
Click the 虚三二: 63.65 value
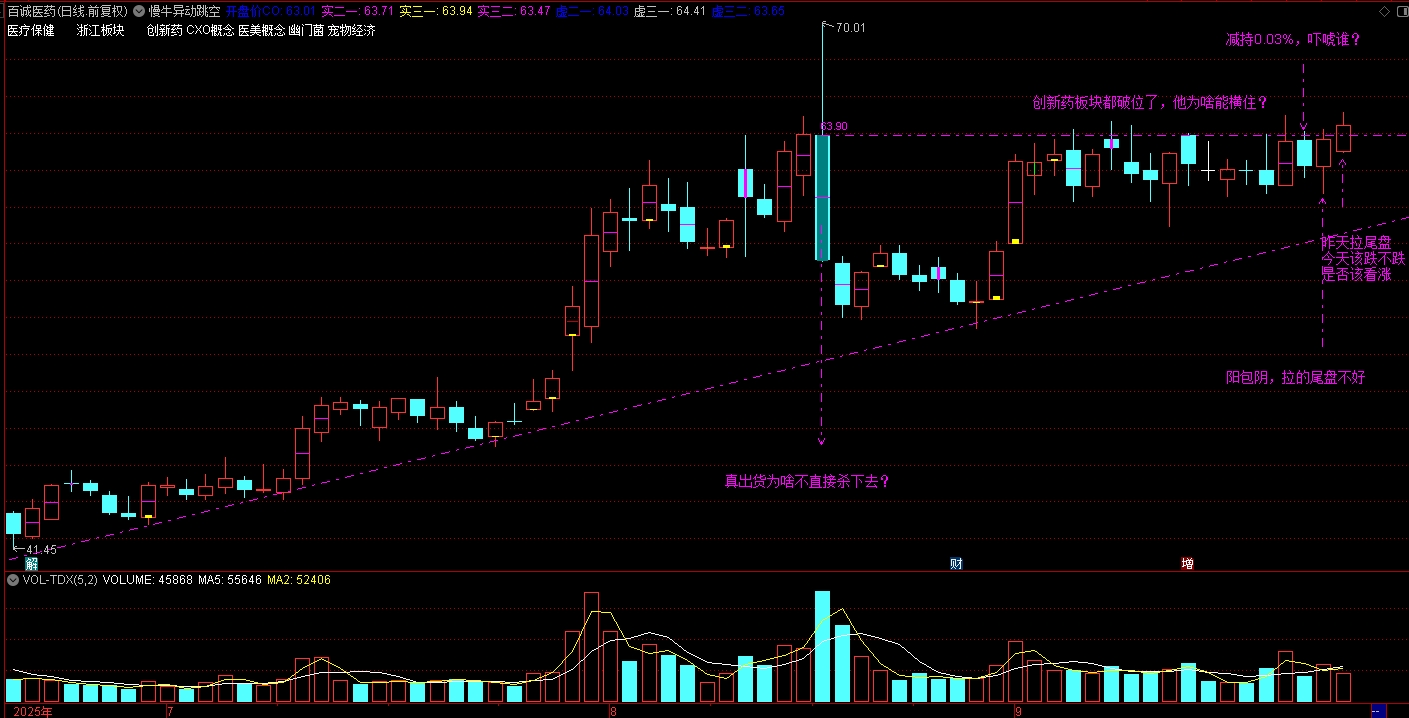pos(748,11)
